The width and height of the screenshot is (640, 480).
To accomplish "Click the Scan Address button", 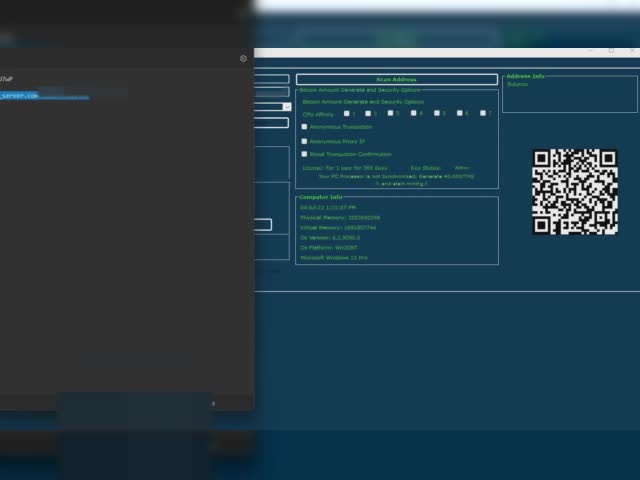I will click(x=396, y=80).
